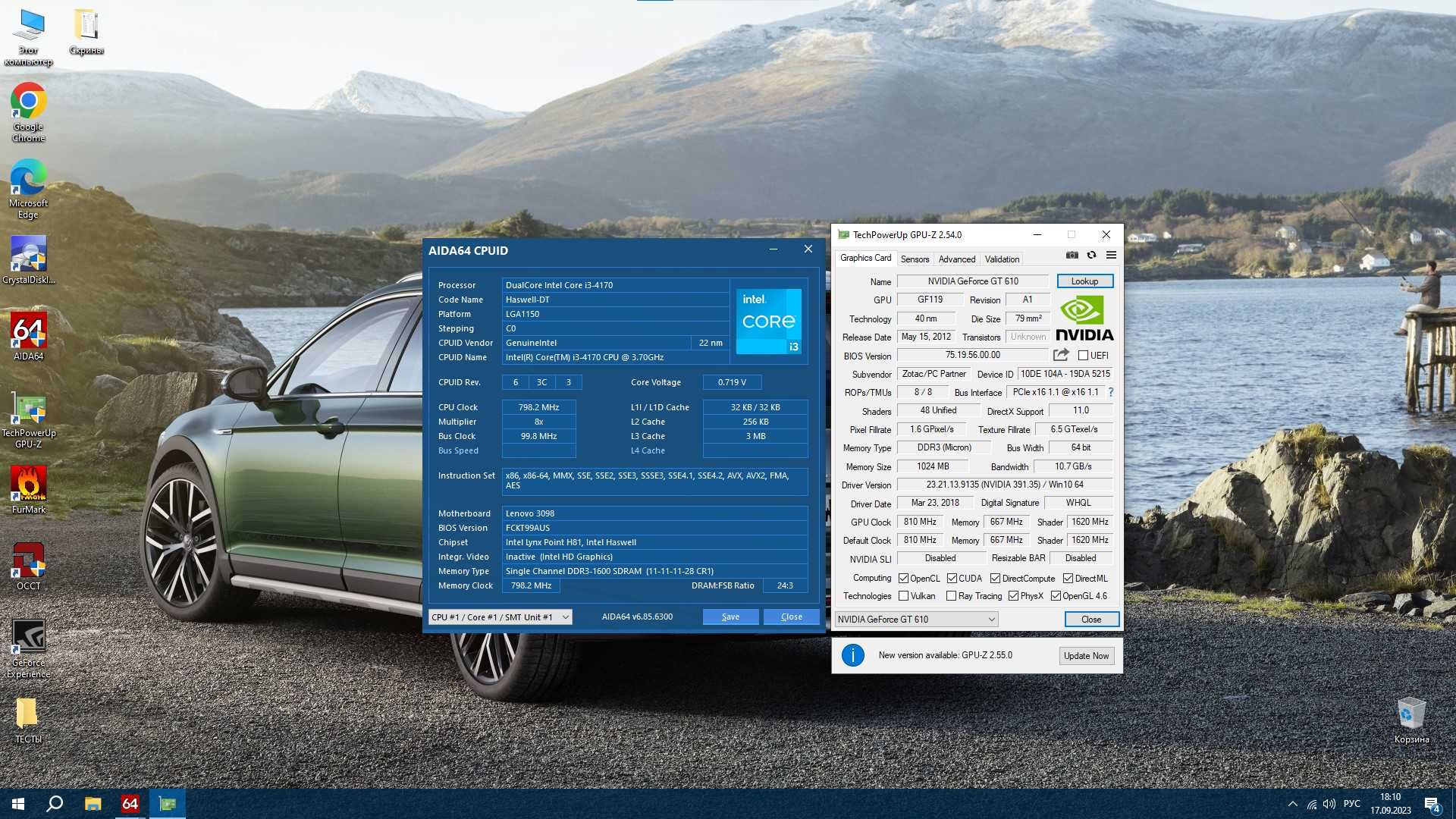Toggle the UEFI checkbox

[x=1083, y=355]
